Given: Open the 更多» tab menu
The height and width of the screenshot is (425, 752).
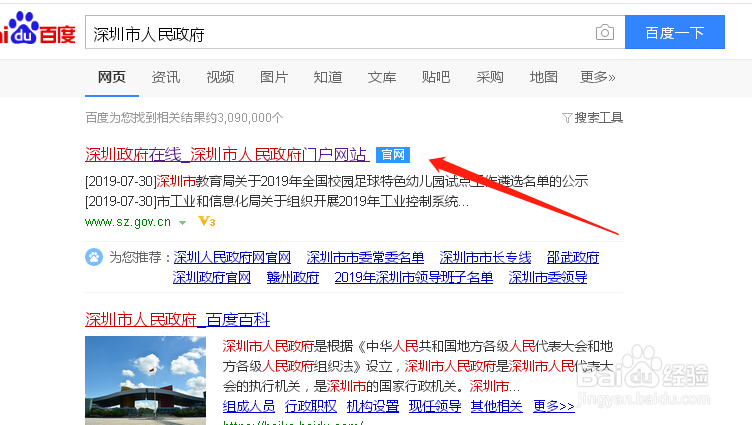Looking at the screenshot, I should point(598,77).
